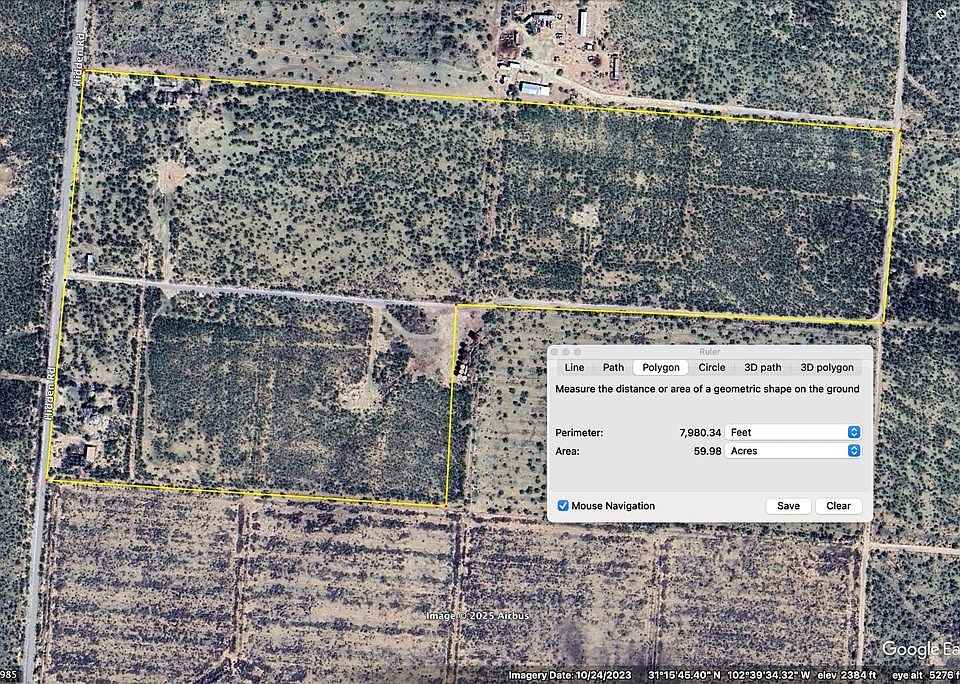Select the Path tab in Ruler

[613, 367]
